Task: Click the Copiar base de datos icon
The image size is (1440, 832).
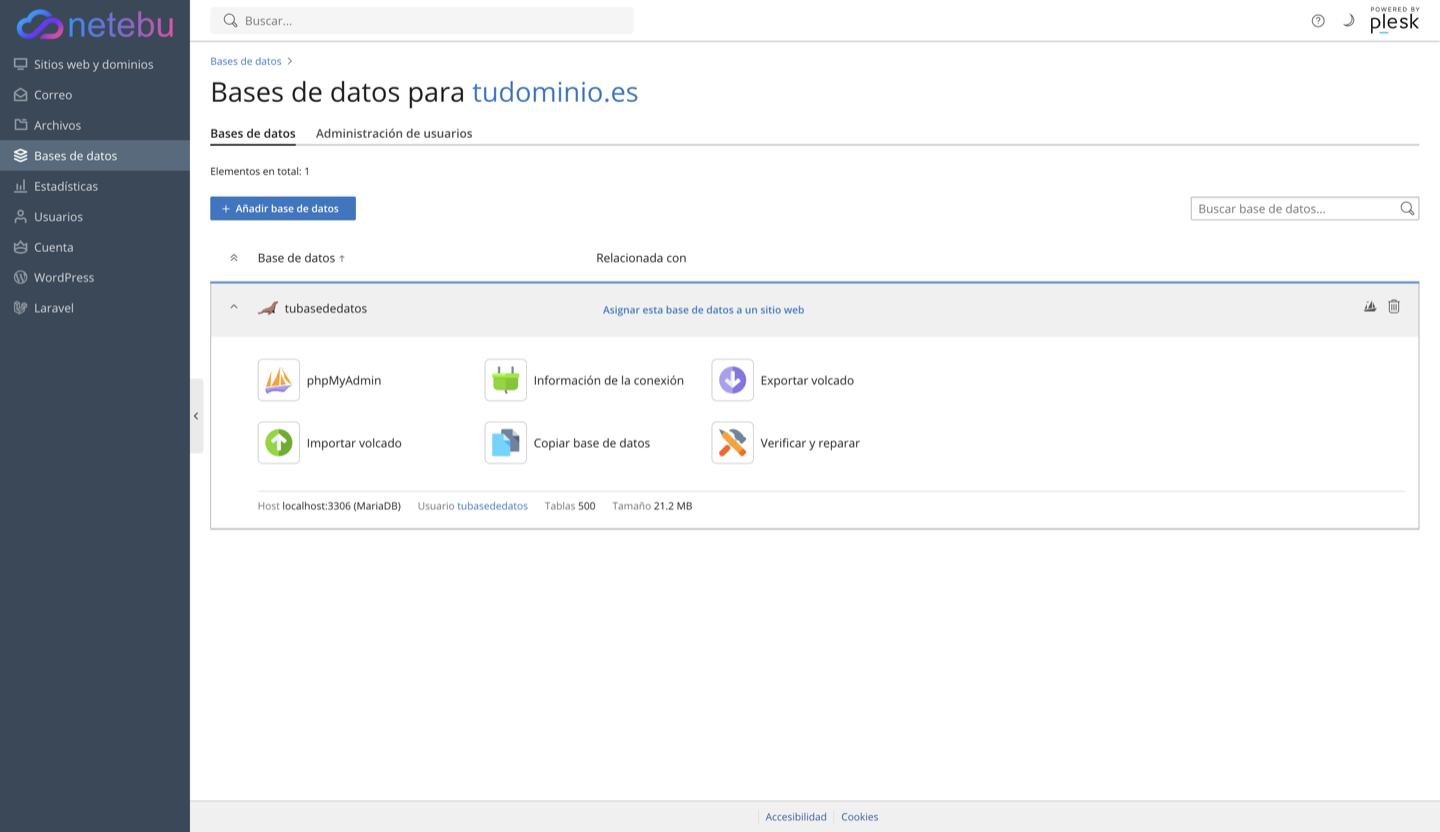Action: point(506,442)
